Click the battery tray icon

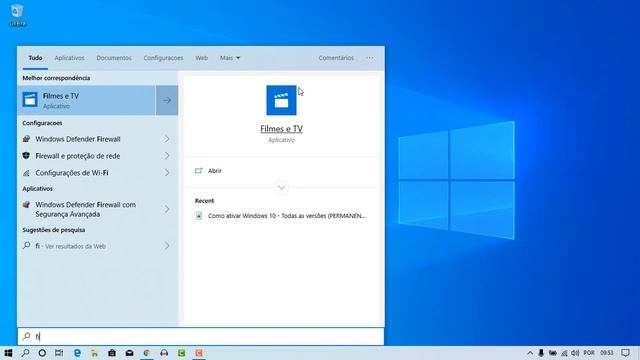(x=553, y=353)
